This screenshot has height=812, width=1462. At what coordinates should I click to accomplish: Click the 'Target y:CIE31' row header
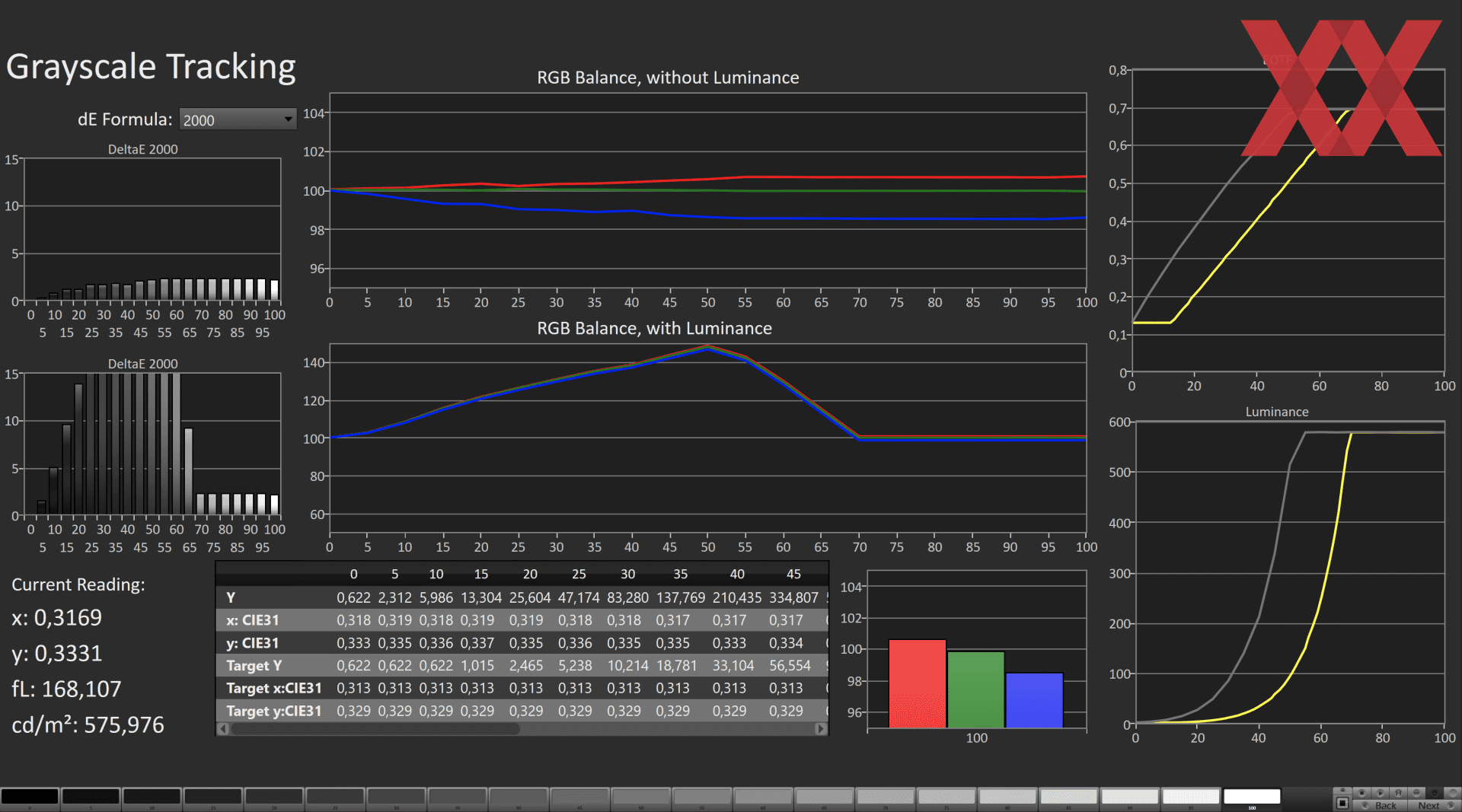(274, 711)
